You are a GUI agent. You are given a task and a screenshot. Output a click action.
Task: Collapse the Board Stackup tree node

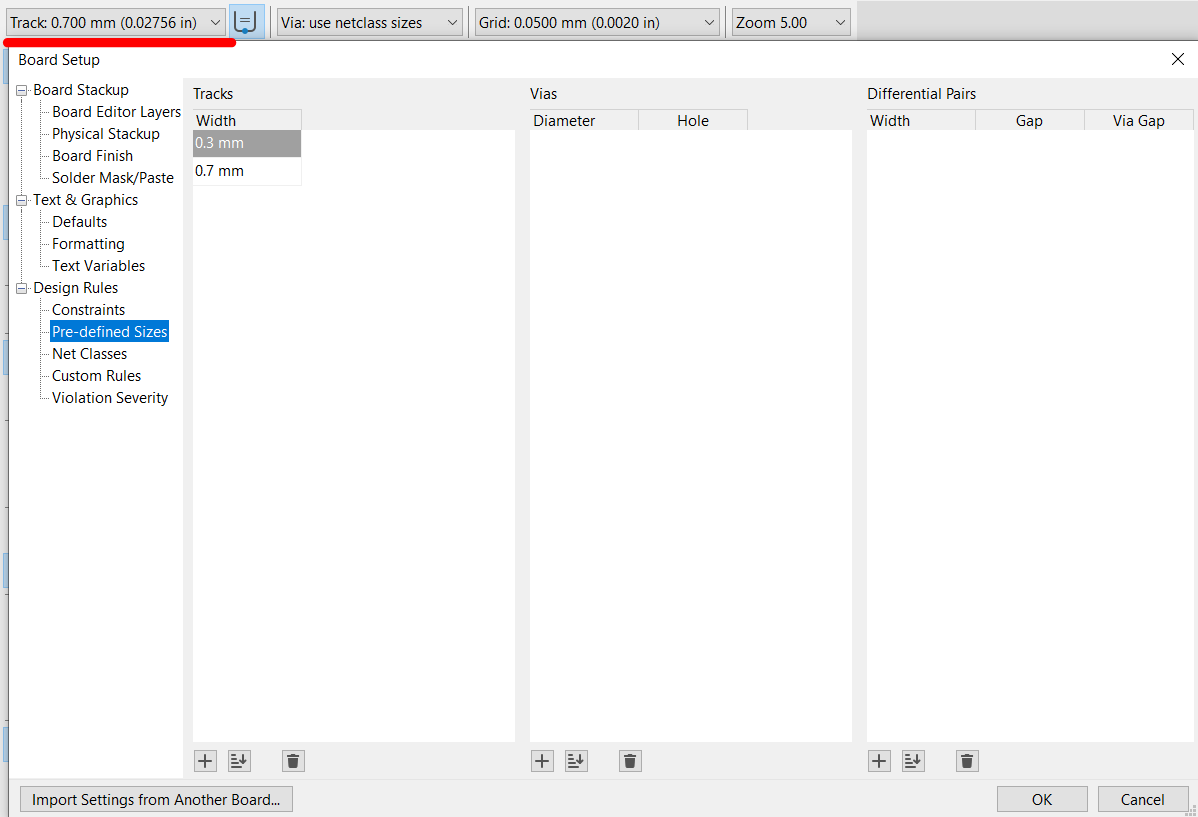click(22, 90)
